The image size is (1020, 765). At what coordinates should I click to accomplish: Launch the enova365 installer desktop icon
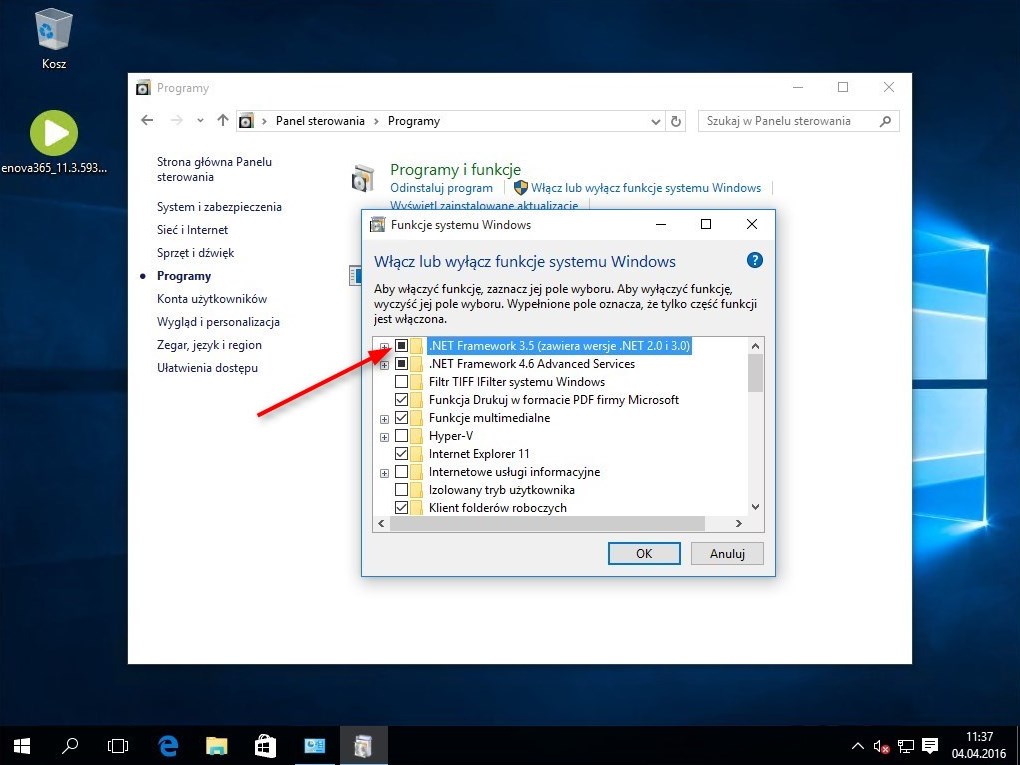click(53, 134)
